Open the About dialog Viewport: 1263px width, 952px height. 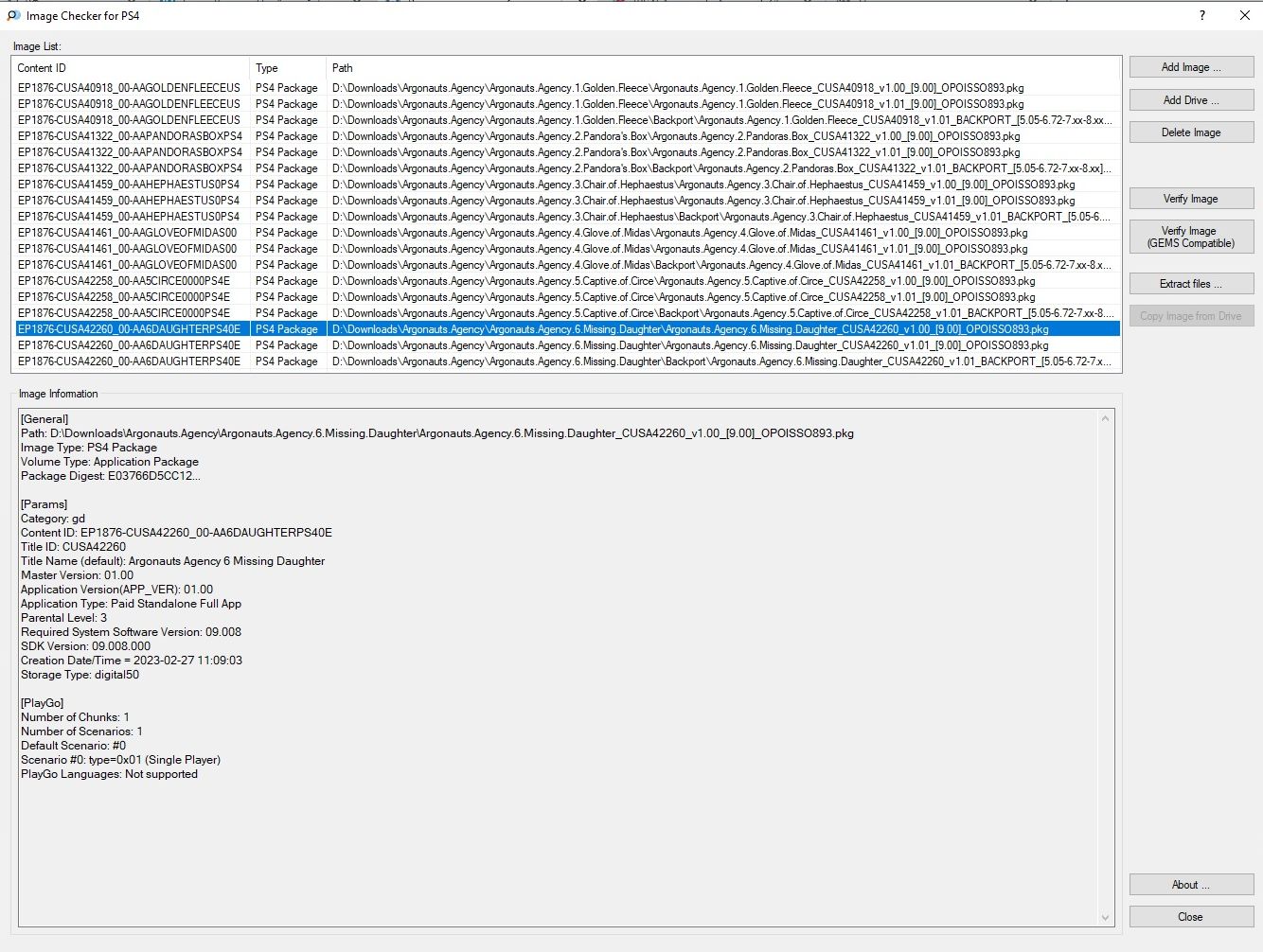[x=1190, y=885]
